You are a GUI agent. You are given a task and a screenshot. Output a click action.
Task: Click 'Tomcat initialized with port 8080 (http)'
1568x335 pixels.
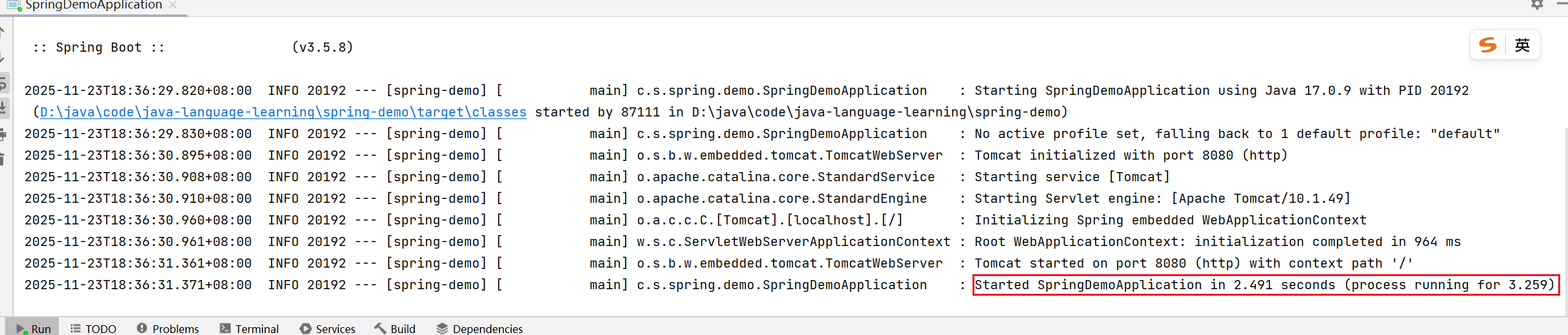[1131, 155]
